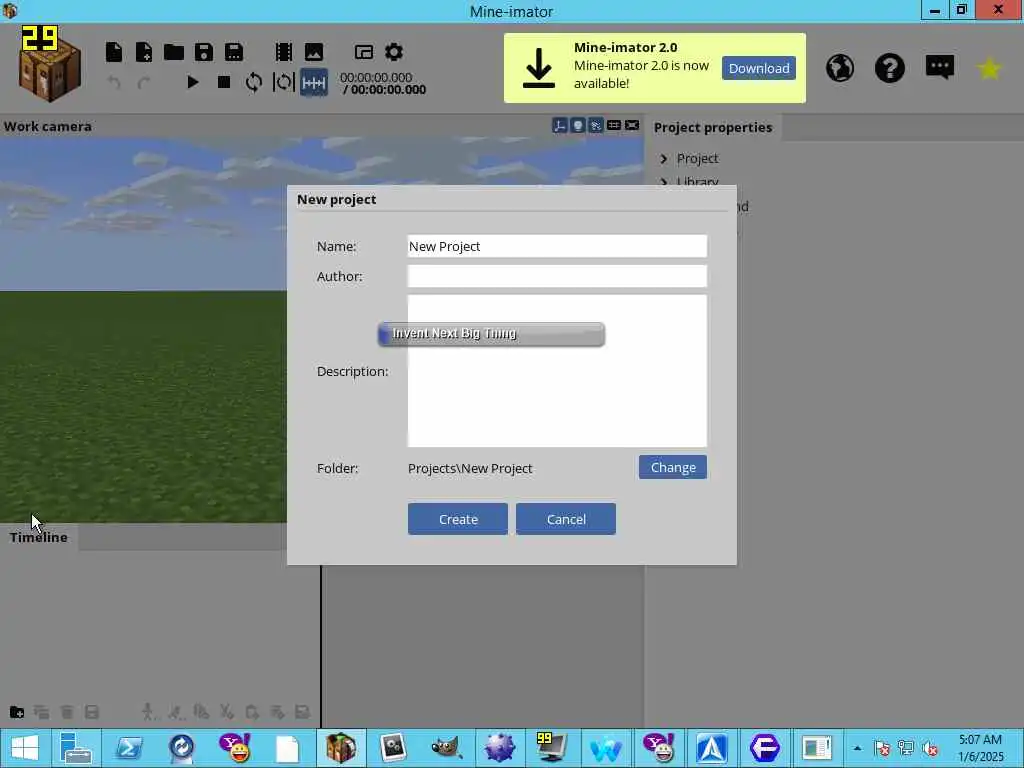Focus the Name field containing New Project
Viewport: 1024px width, 768px height.
[557, 246]
